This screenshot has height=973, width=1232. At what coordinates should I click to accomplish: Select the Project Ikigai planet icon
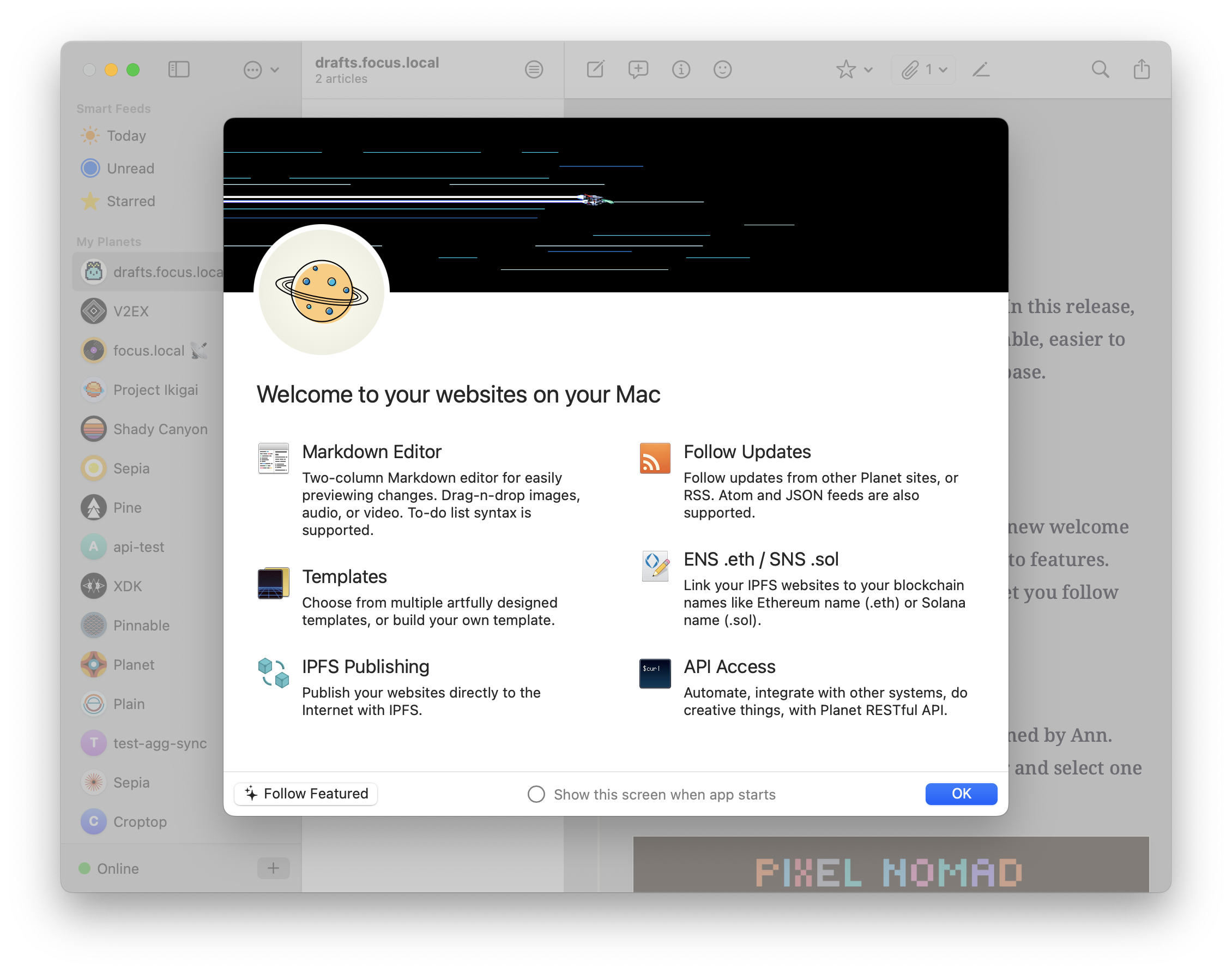coord(93,389)
